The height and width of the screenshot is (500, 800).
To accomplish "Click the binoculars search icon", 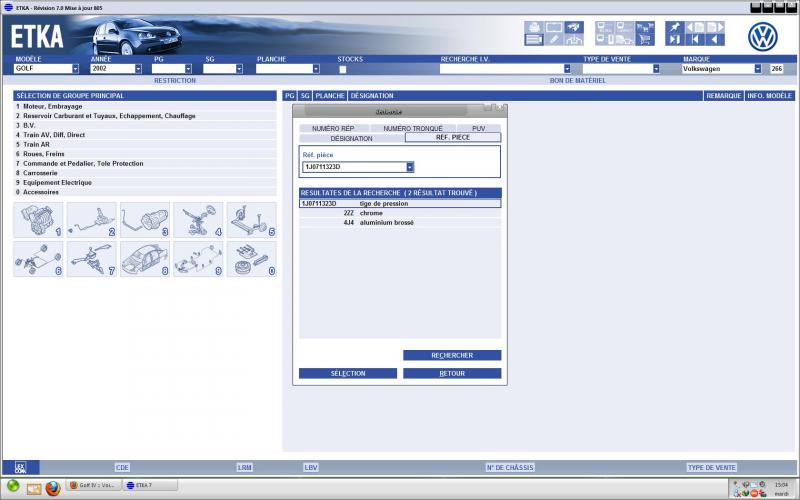I will (x=574, y=27).
